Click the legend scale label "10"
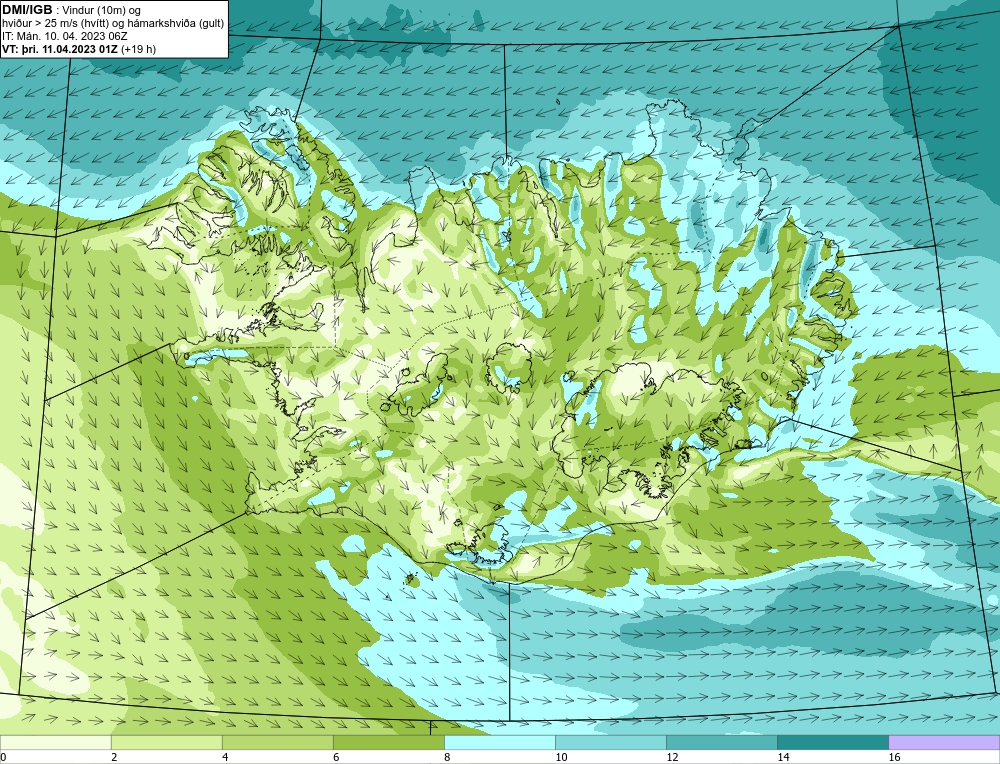 (560, 758)
